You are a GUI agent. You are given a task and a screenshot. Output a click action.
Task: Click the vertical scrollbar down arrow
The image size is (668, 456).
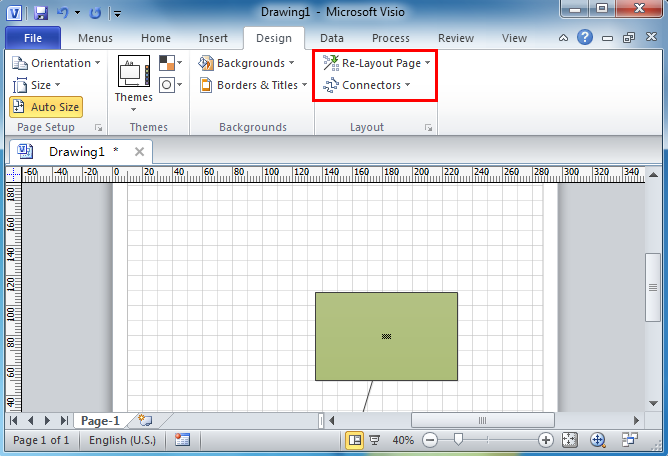click(x=653, y=403)
